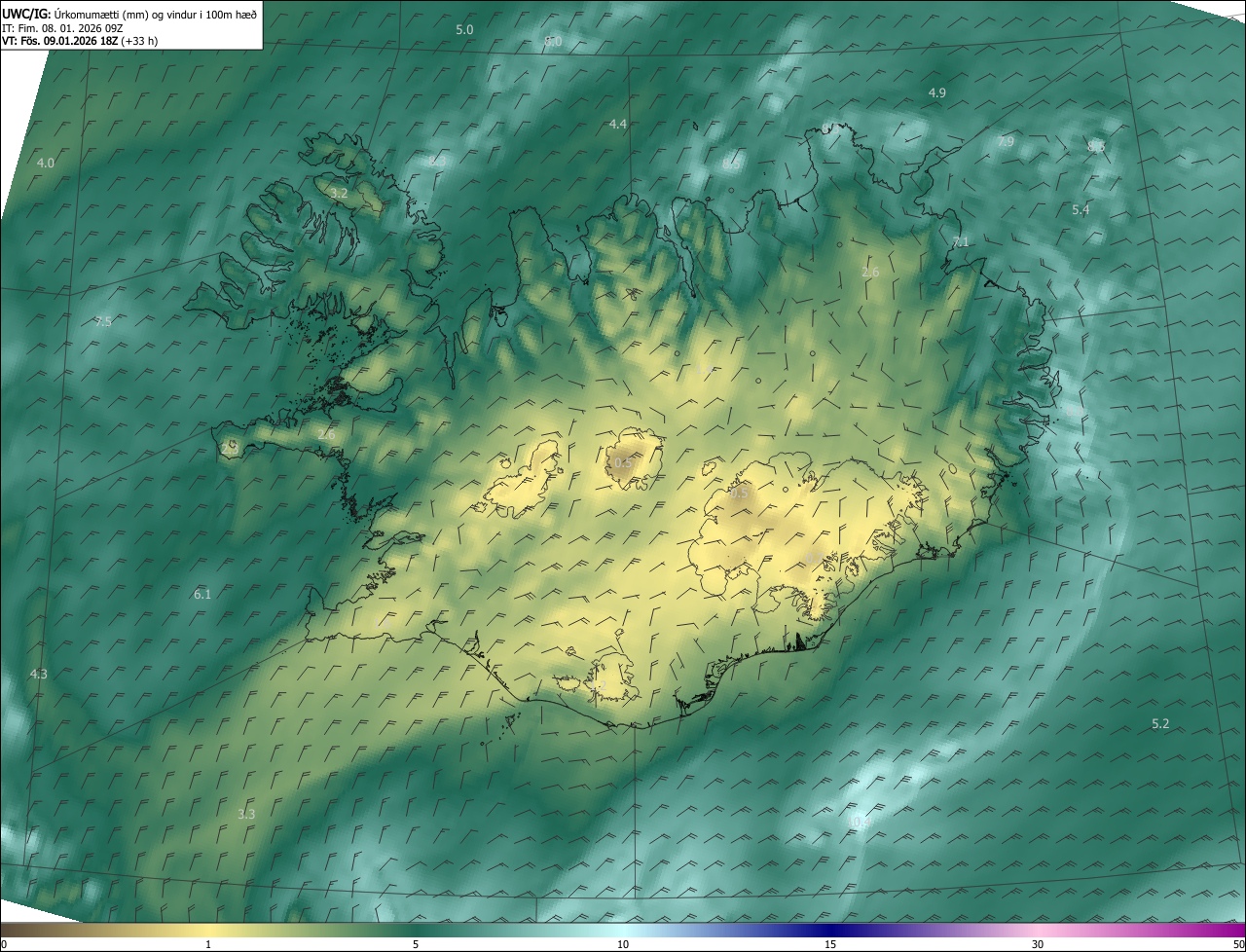Click the title 'Úrkomumætti (mm) og vindur í 100m hæð'

(156, 14)
